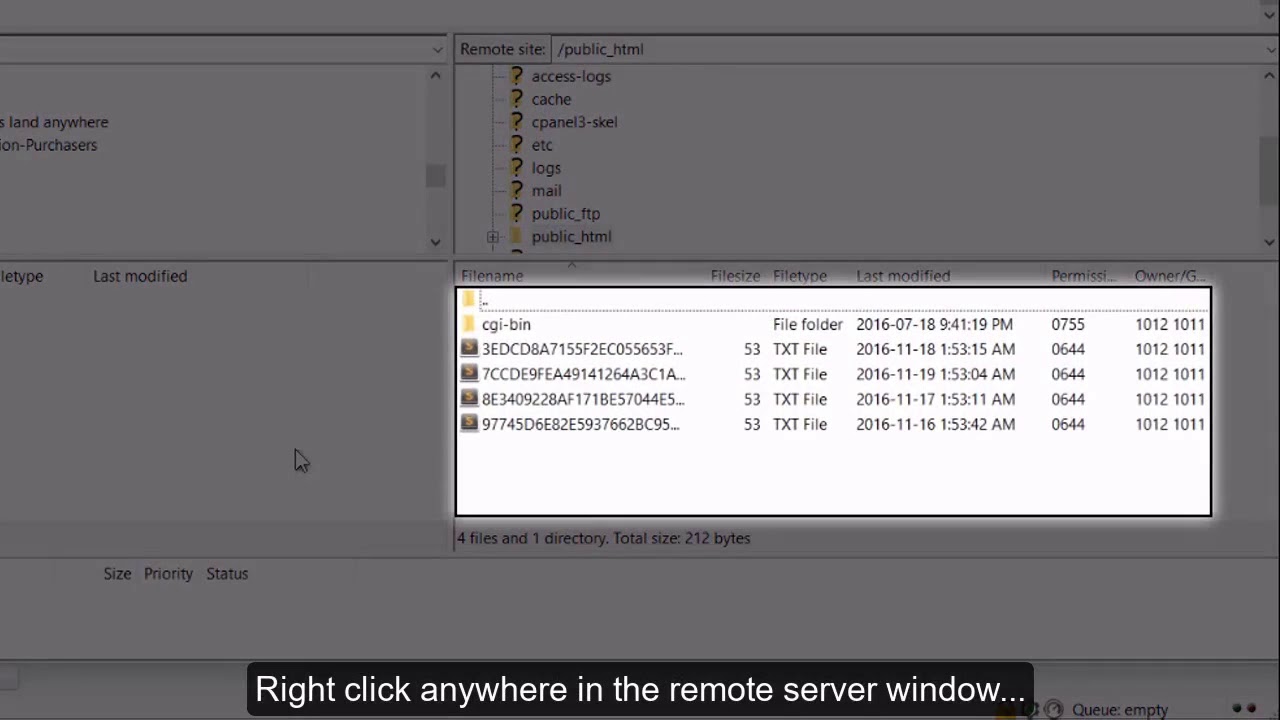
Task: Click the 2016-07-18 9:41:19 PM date cell
Action: coord(934,324)
